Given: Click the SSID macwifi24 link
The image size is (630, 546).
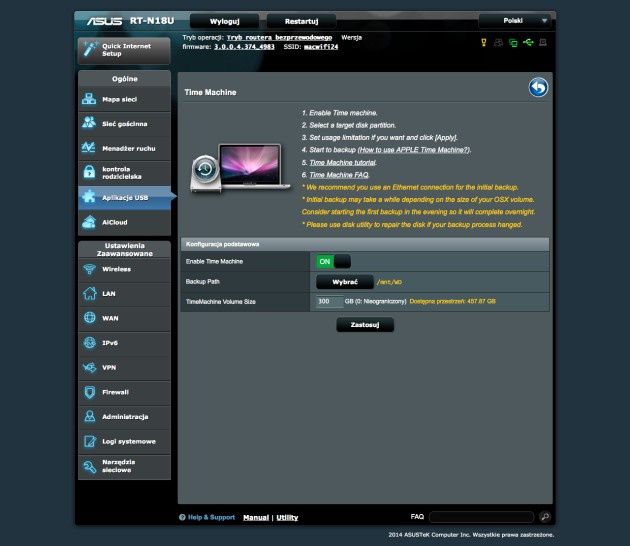Looking at the screenshot, I should coord(321,47).
